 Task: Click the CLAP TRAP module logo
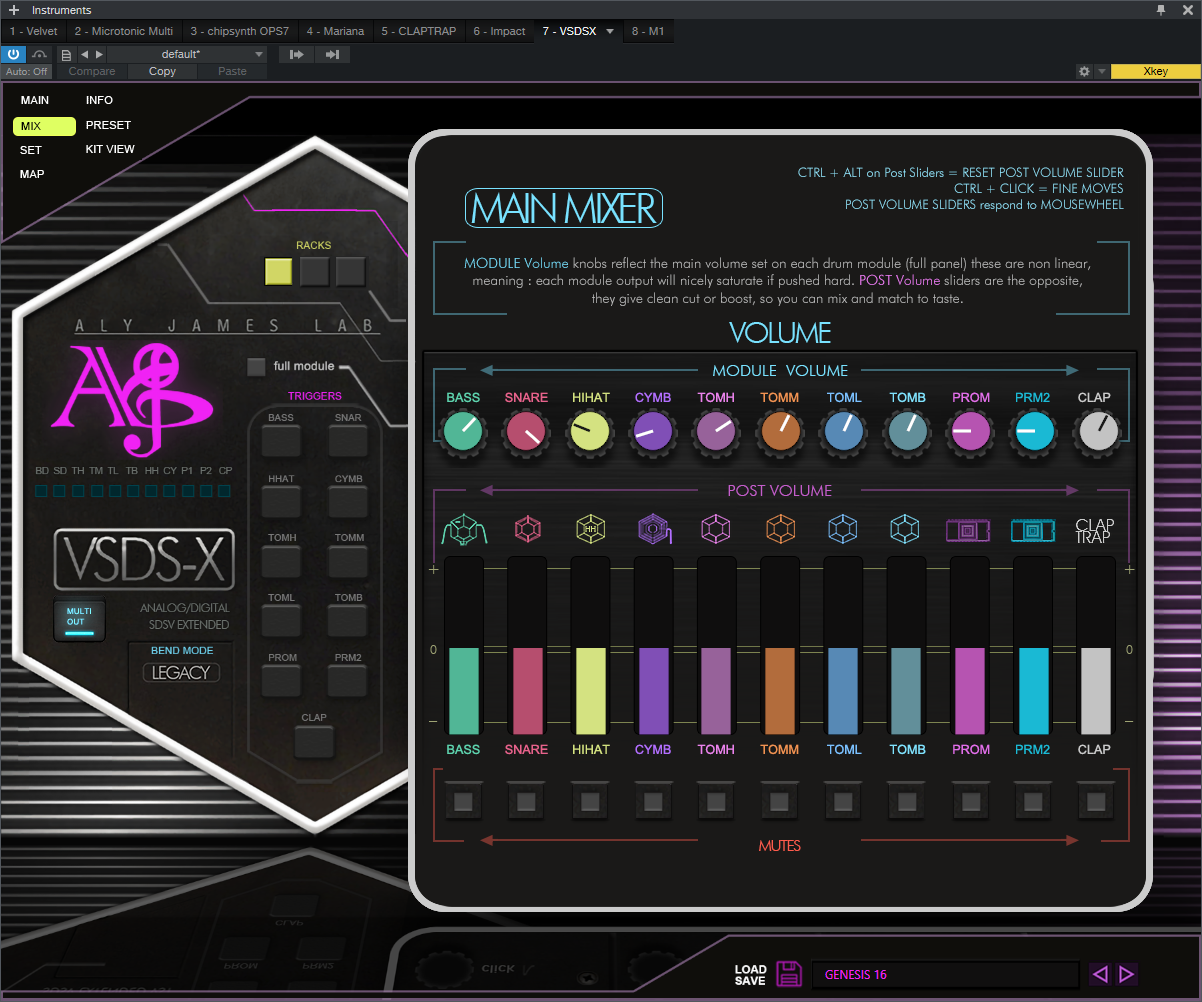point(1094,530)
